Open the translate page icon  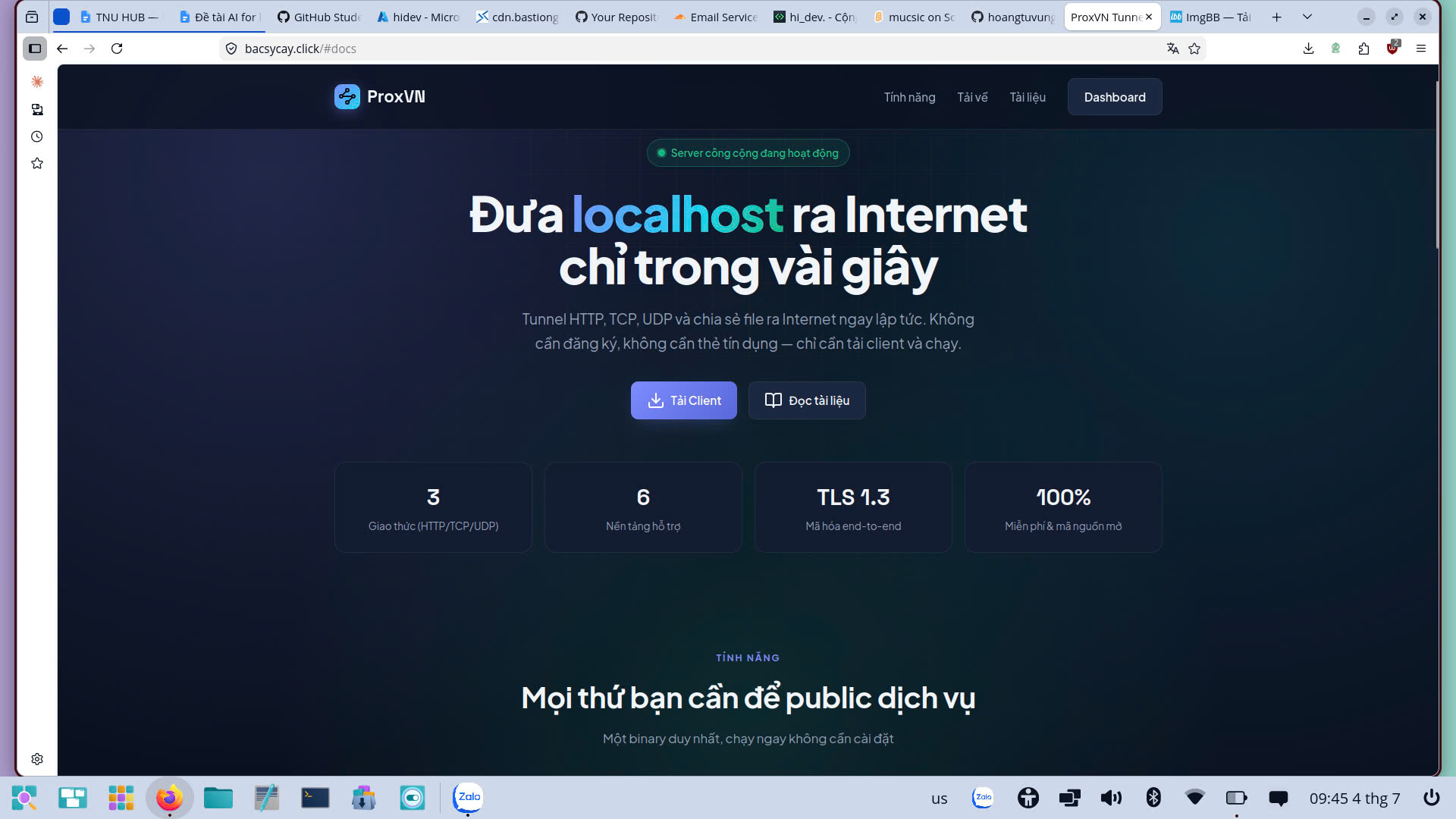coord(1172,49)
